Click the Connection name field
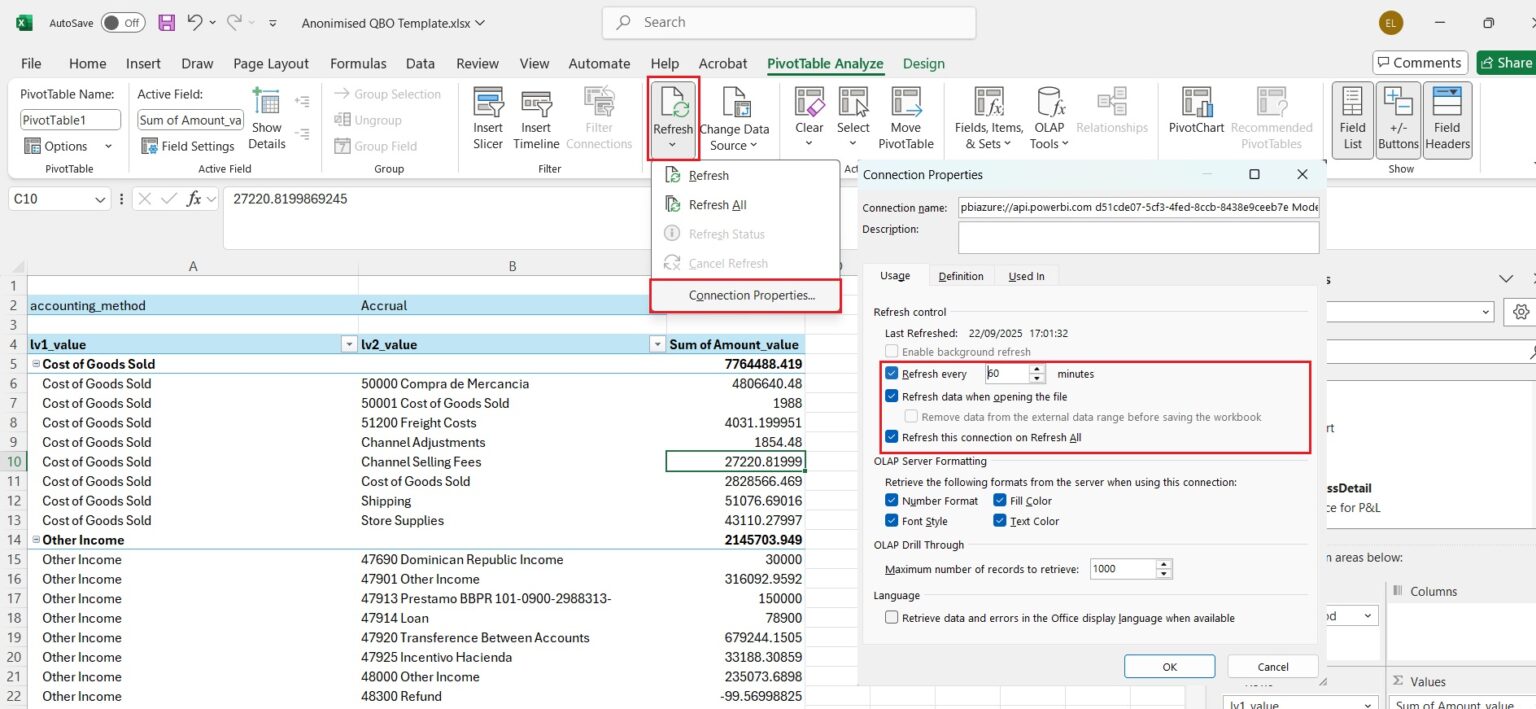1536x709 pixels. click(x=1138, y=207)
